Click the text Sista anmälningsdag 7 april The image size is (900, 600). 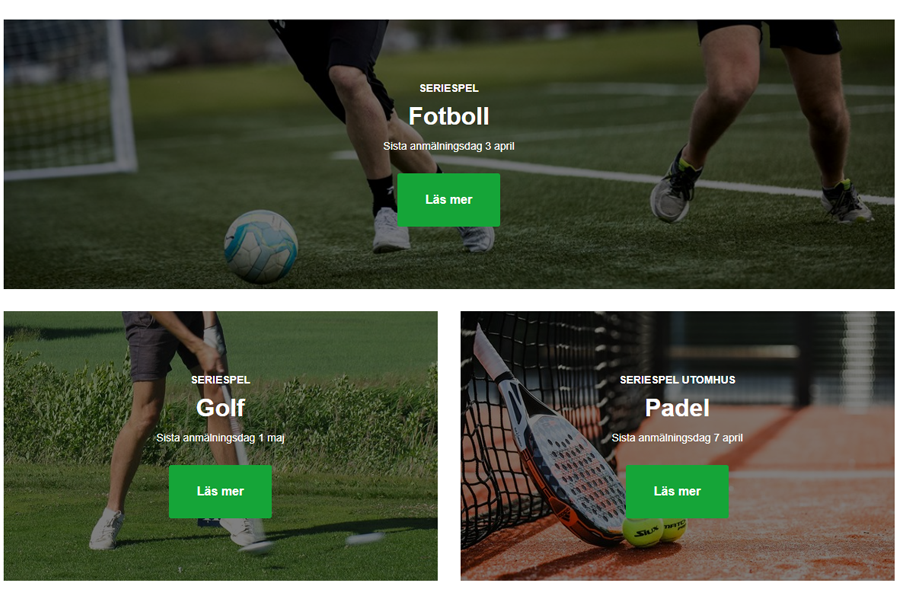tap(677, 438)
